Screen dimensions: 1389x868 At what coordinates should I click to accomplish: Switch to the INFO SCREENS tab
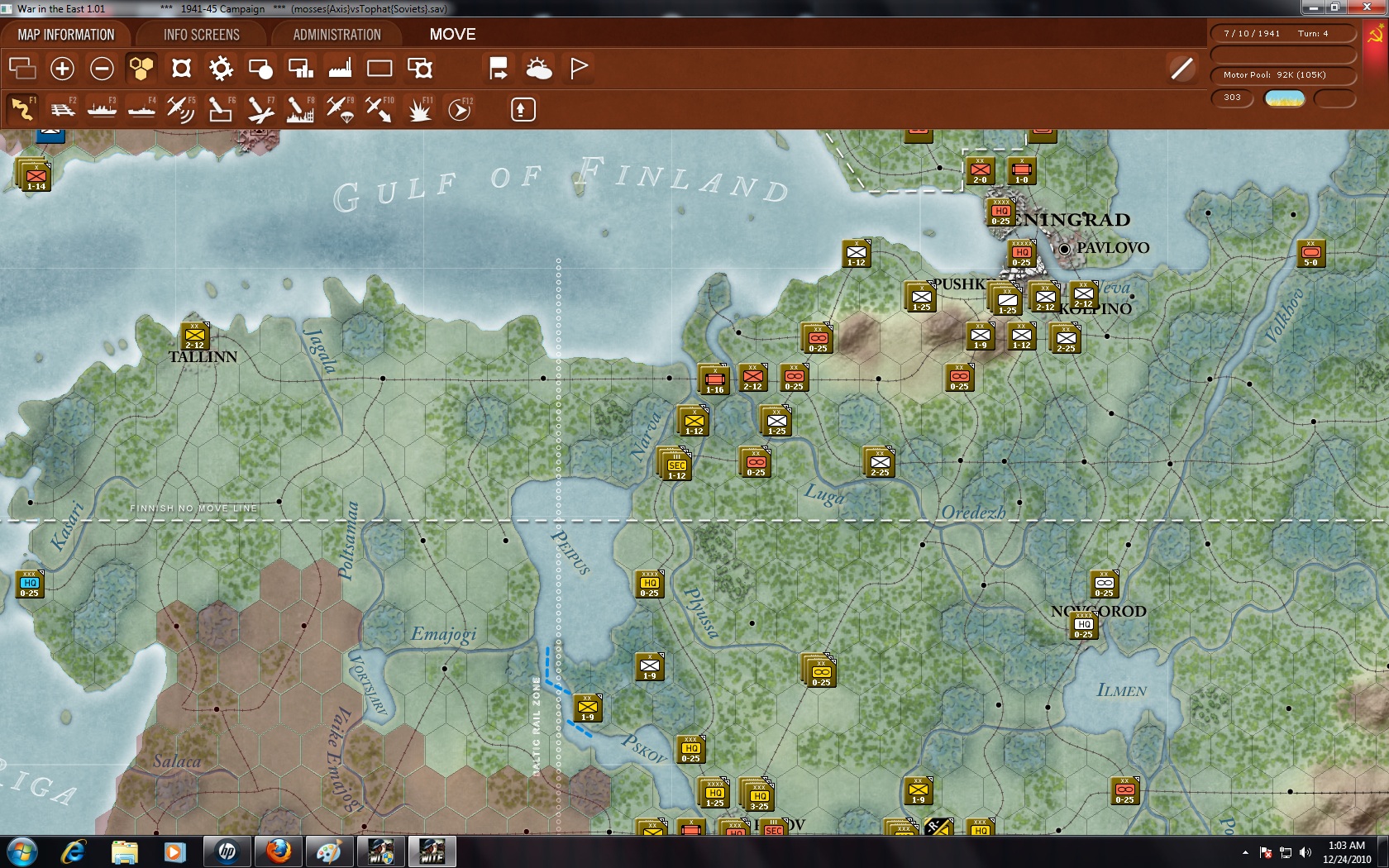click(202, 35)
